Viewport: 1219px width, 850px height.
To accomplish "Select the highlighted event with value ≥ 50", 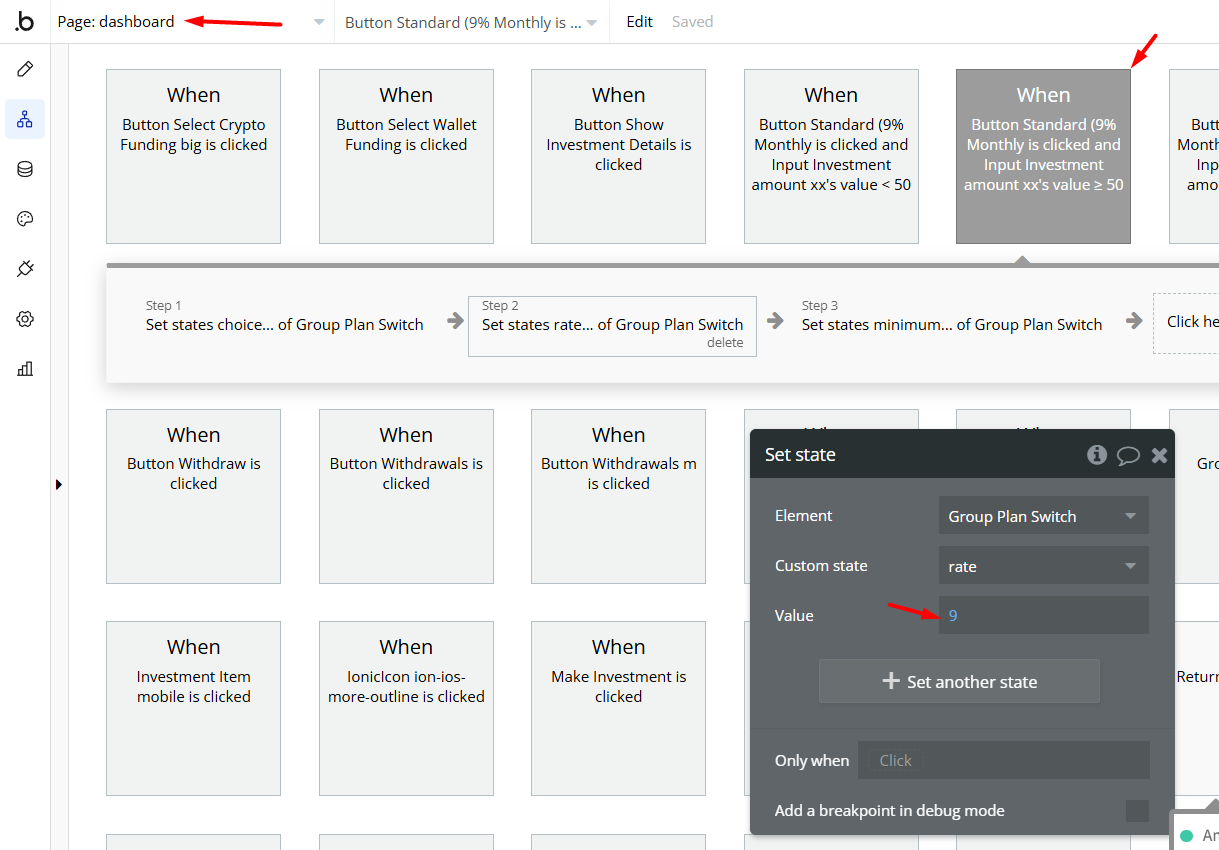I will pos(1043,156).
